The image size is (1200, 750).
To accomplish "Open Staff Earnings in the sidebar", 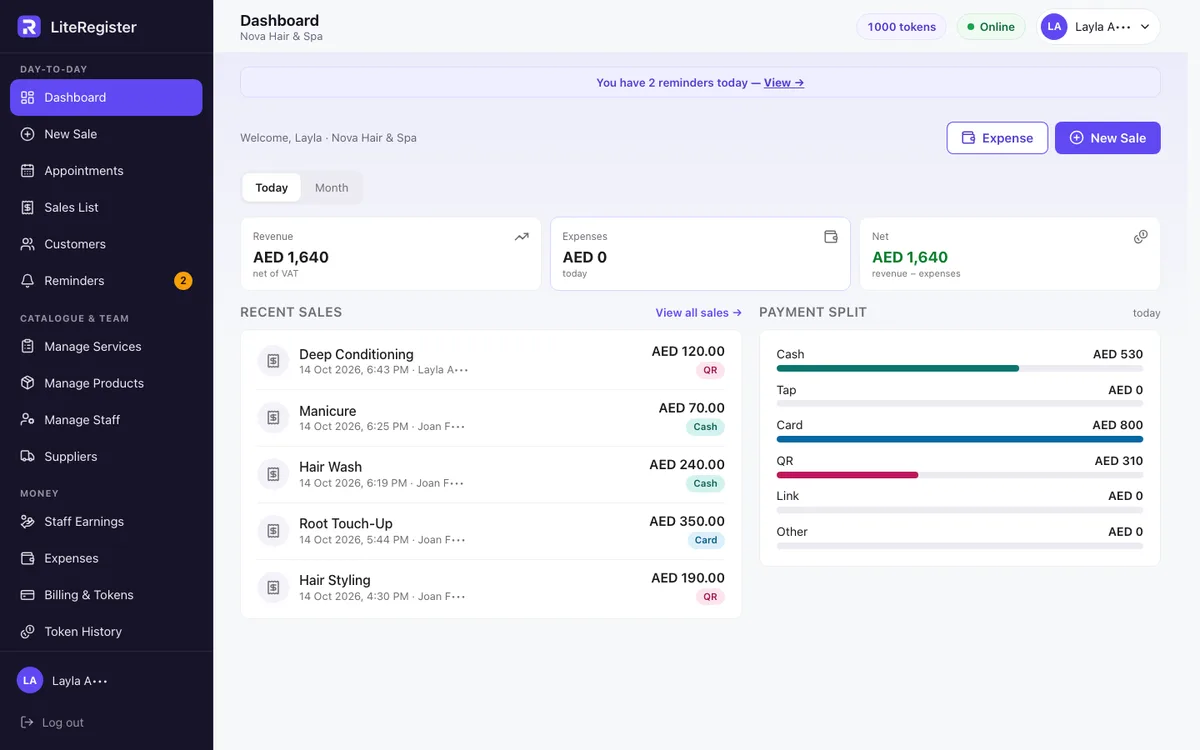I will [x=106, y=522].
